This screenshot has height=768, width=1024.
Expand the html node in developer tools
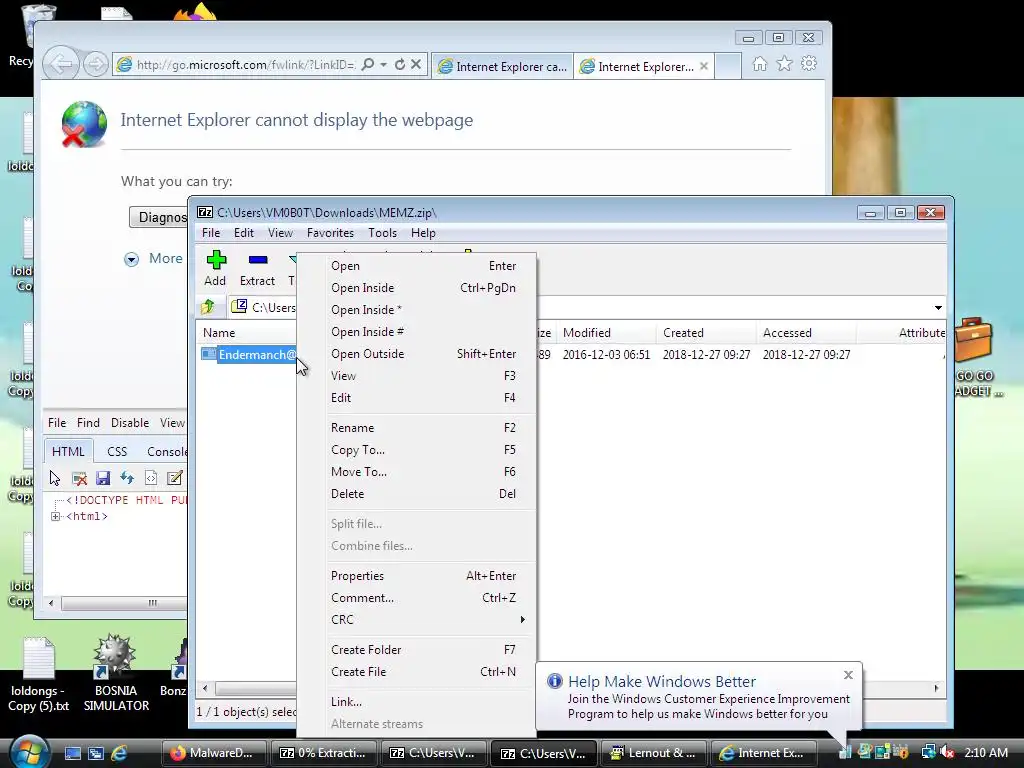click(56, 517)
